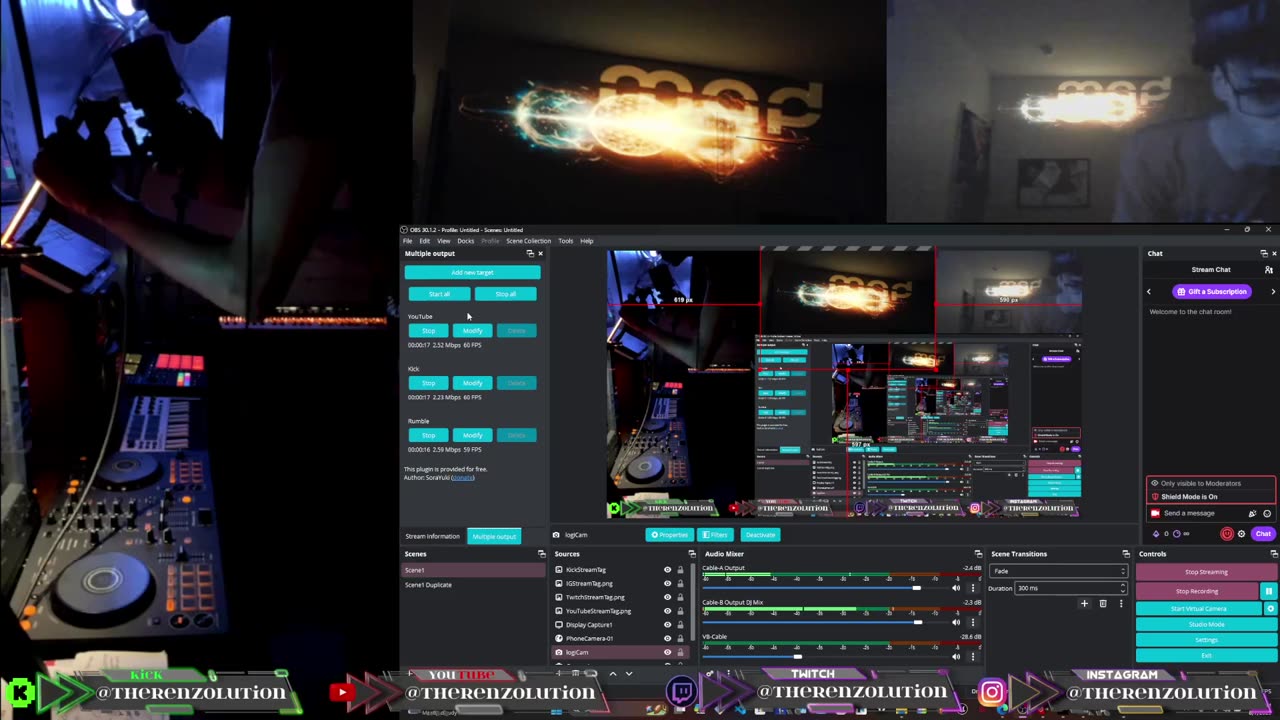This screenshot has height=720, width=1280.
Task: Toggle the lock on Display Capture1 source
Action: coord(680,625)
